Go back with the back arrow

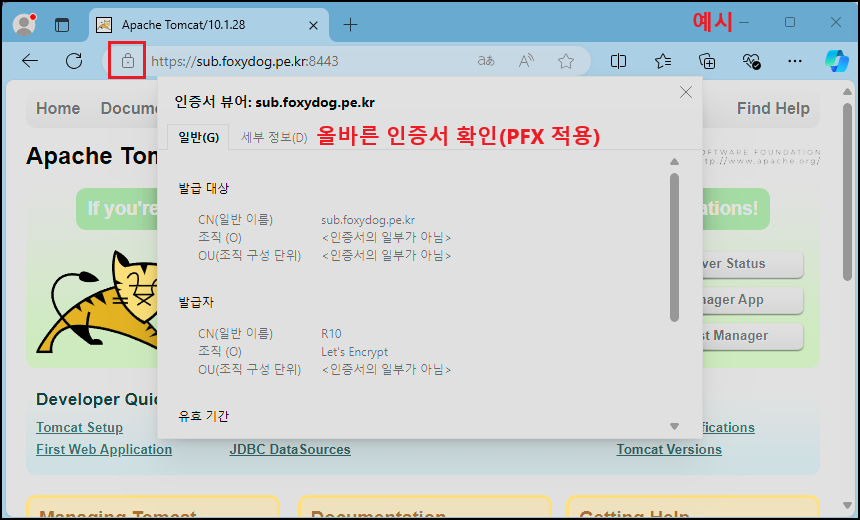coord(30,61)
